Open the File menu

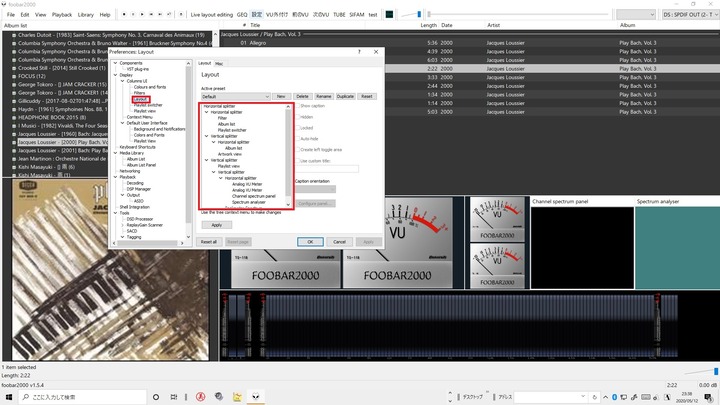pyautogui.click(x=11, y=15)
